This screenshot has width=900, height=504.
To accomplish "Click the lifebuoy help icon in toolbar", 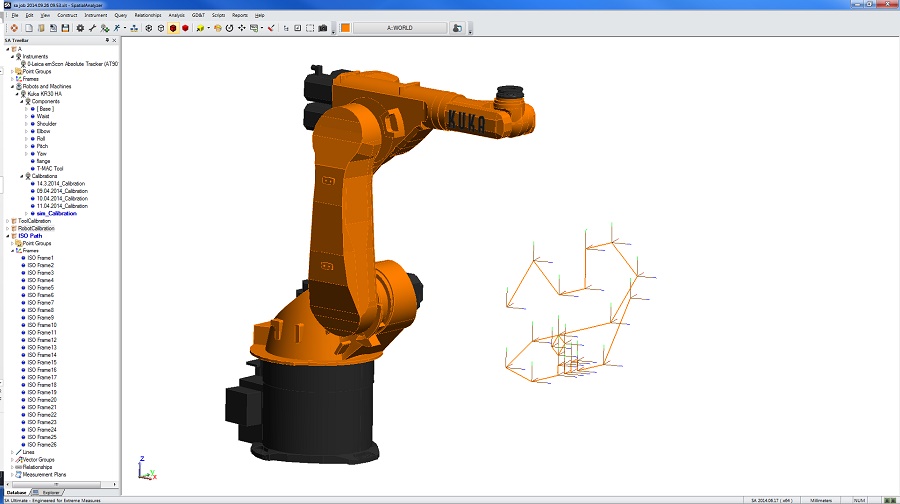I will [14, 28].
